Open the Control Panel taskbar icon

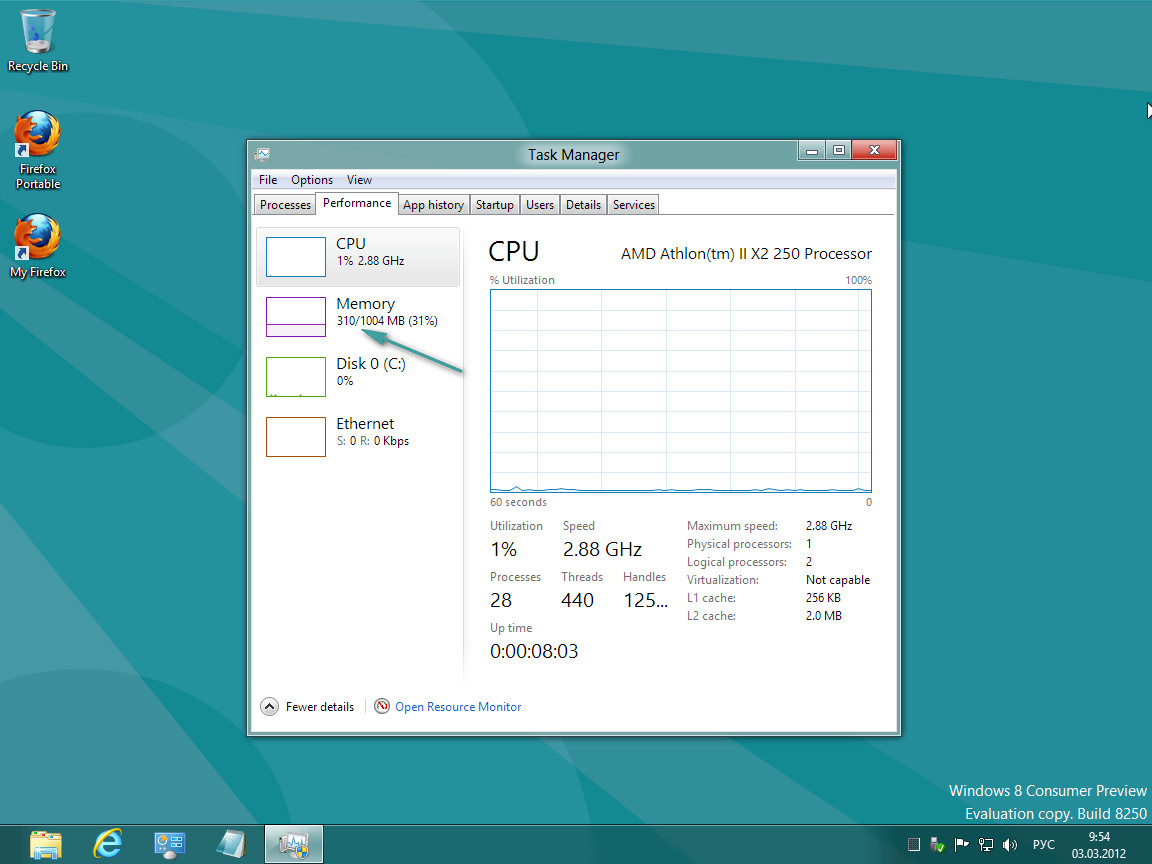(169, 845)
